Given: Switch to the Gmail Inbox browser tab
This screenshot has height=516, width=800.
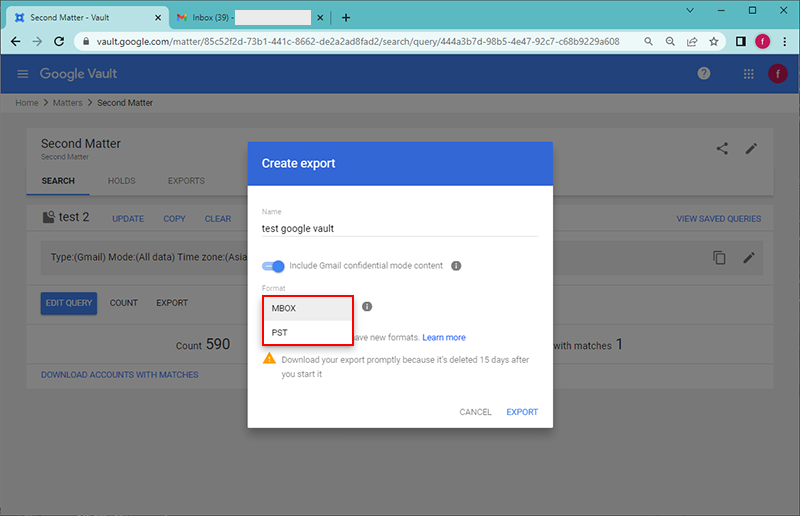Looking at the screenshot, I should (x=245, y=18).
